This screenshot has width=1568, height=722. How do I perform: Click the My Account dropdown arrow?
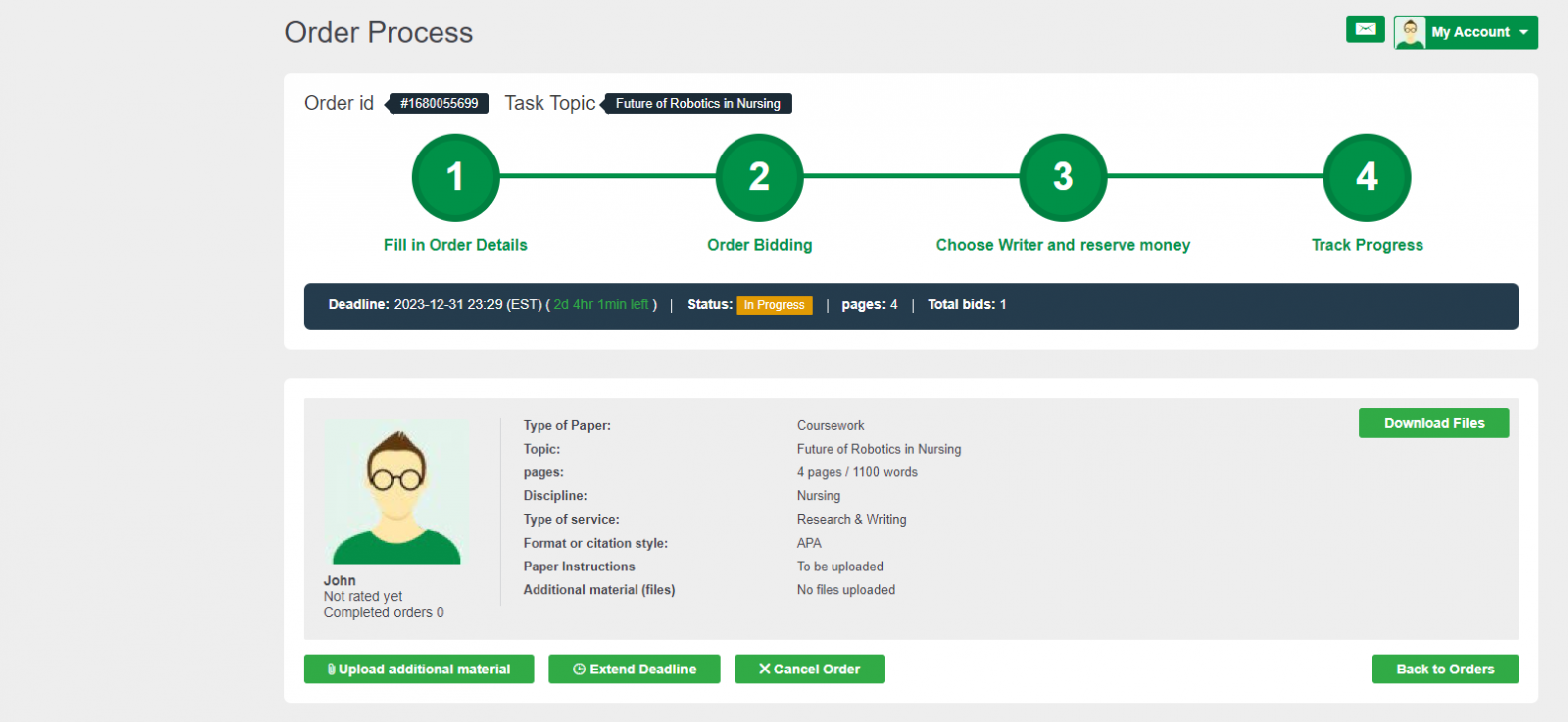(1523, 32)
